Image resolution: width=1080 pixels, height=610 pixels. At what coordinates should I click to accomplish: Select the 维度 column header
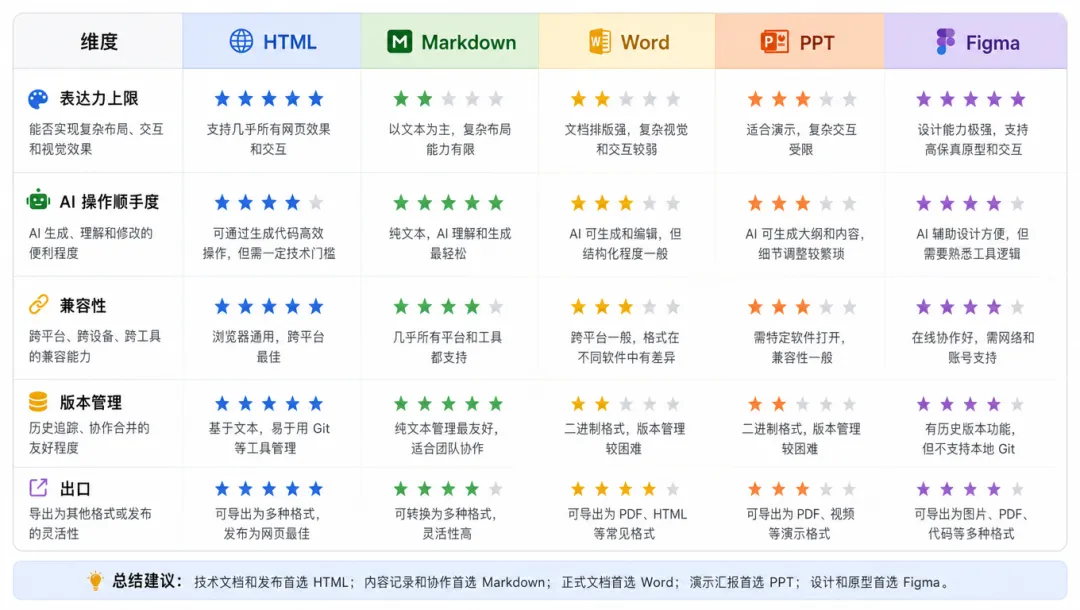coord(98,42)
